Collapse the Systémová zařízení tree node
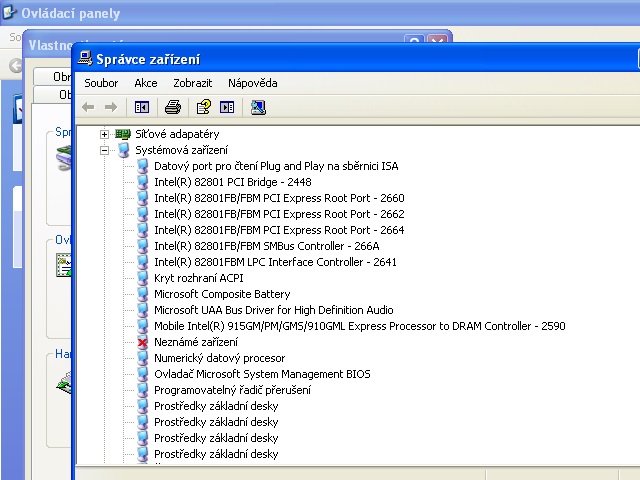 [x=104, y=150]
